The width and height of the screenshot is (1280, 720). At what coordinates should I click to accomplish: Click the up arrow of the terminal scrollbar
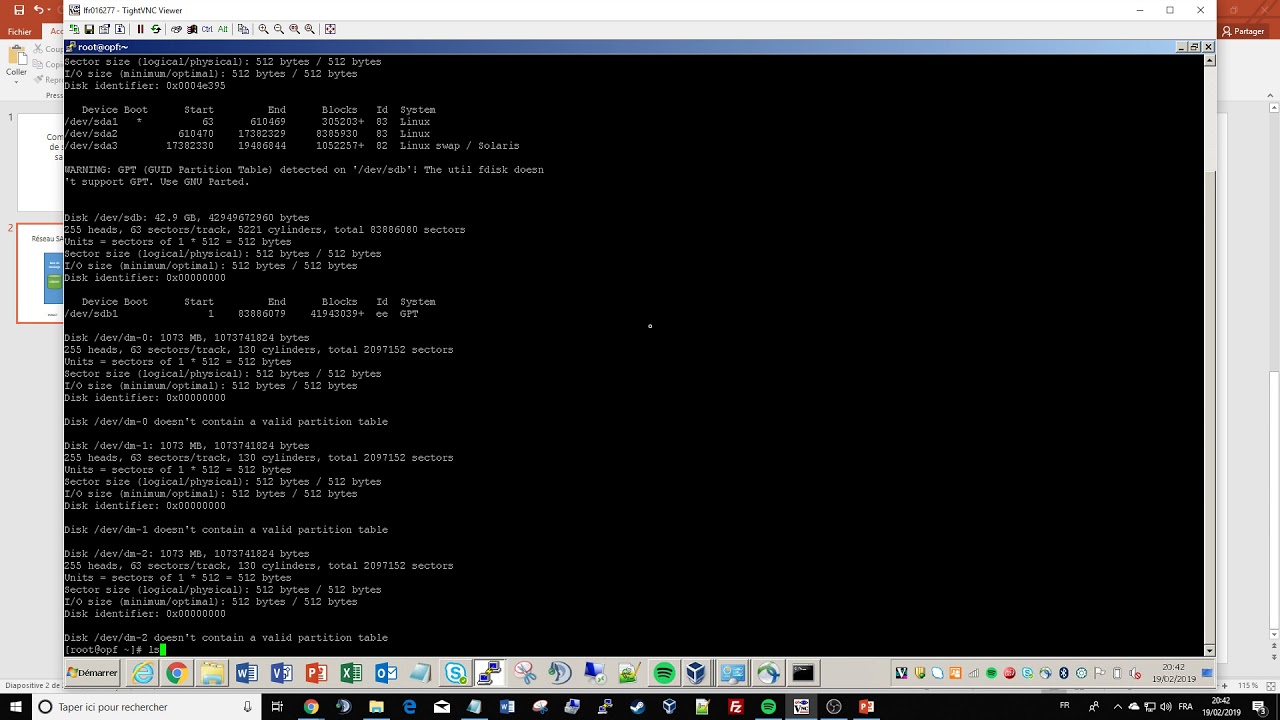[x=1209, y=60]
